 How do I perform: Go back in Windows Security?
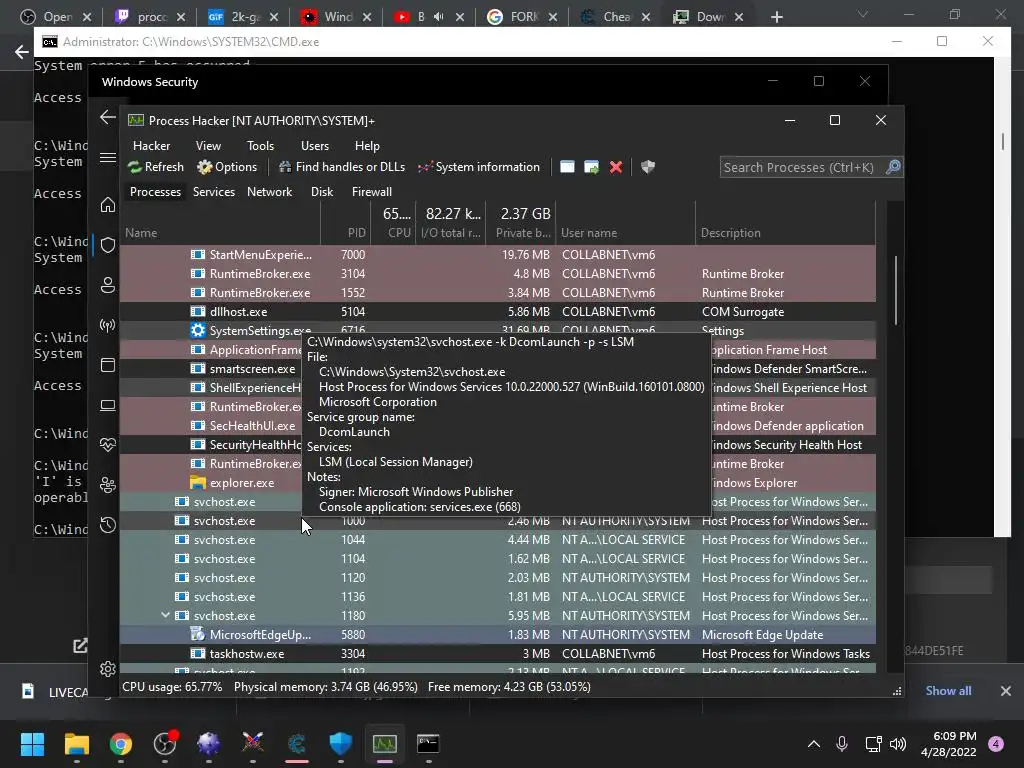tap(108, 118)
